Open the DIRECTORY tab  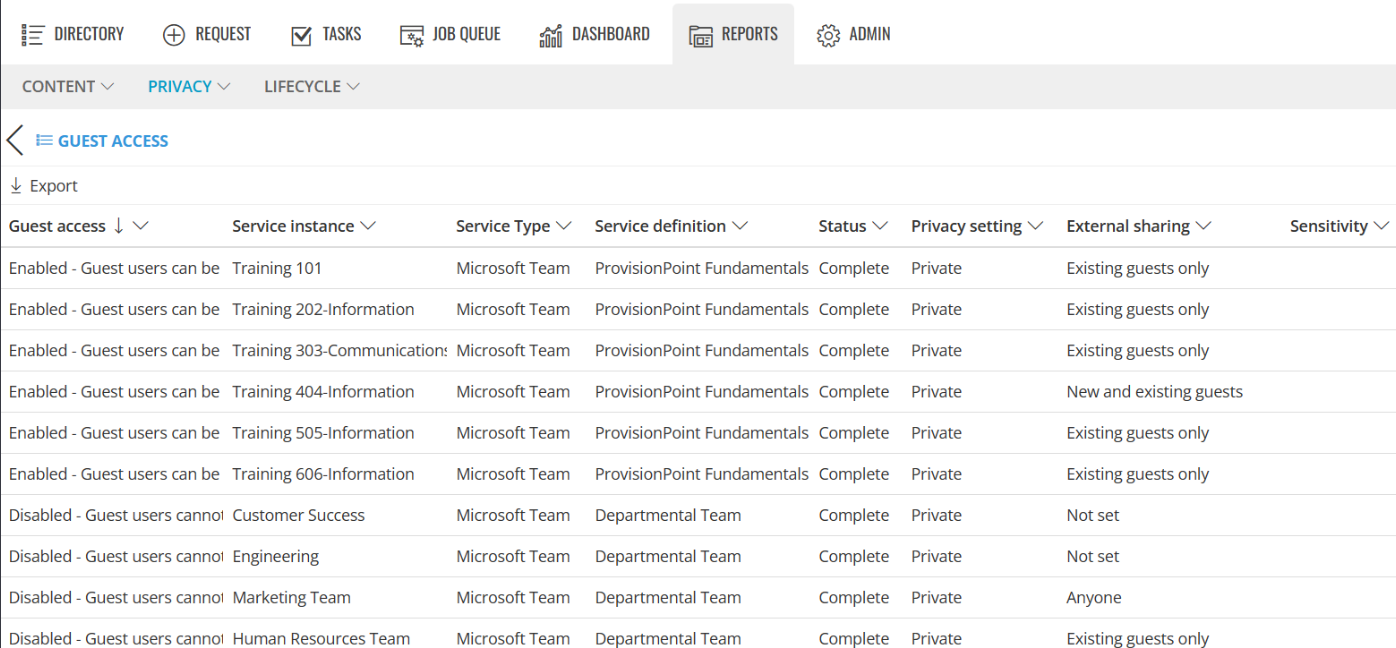pos(73,35)
